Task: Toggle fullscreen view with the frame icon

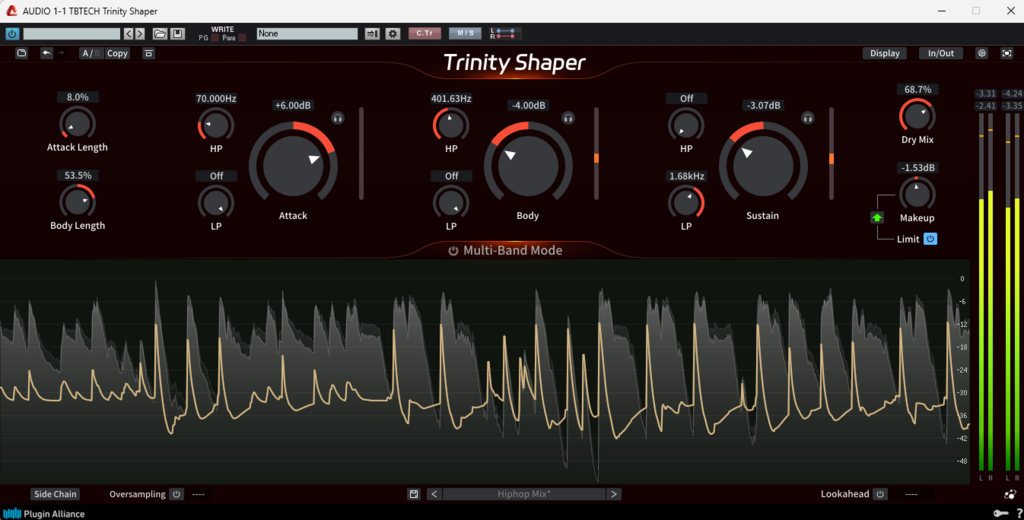Action: (1006, 54)
